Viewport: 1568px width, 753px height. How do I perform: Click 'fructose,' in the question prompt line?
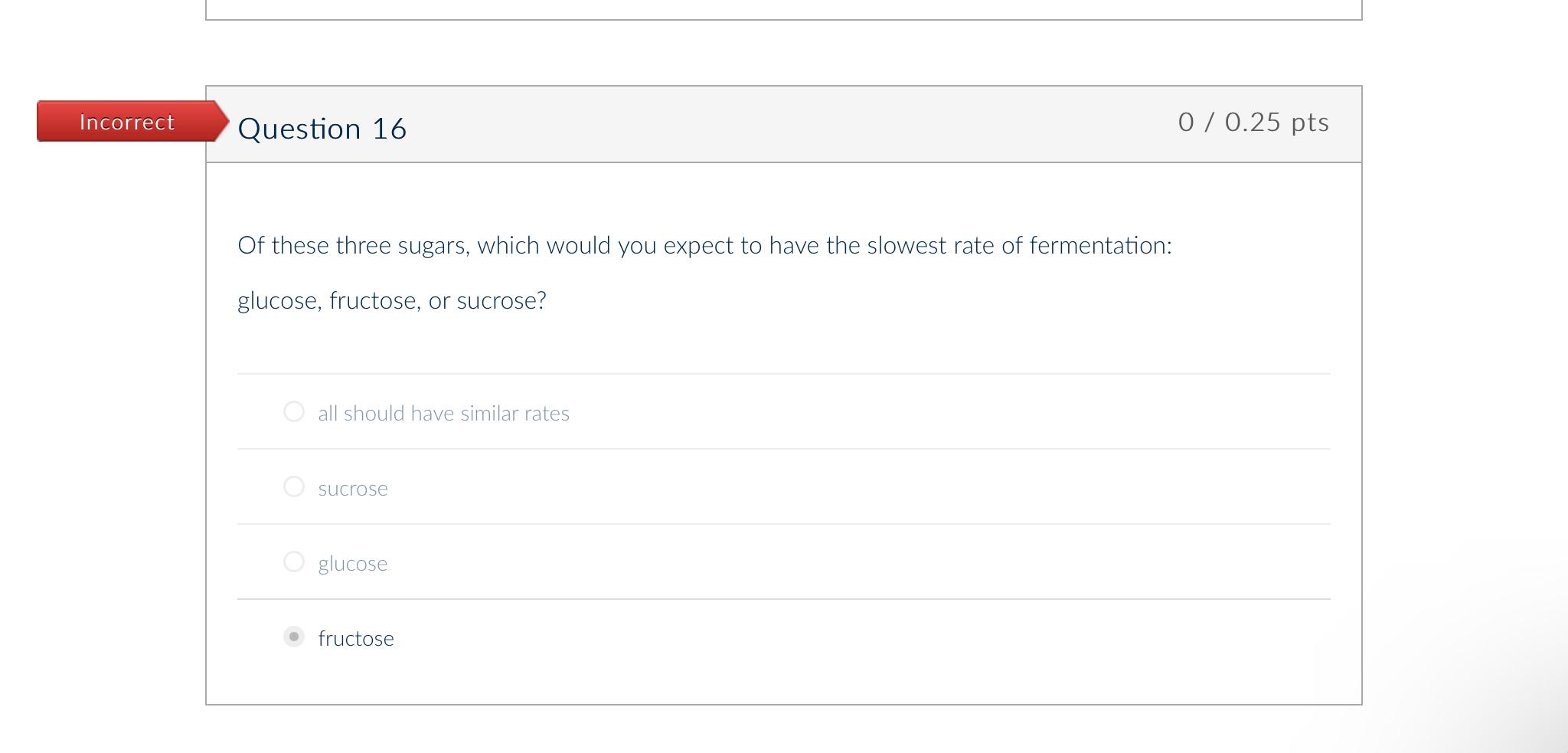(374, 301)
